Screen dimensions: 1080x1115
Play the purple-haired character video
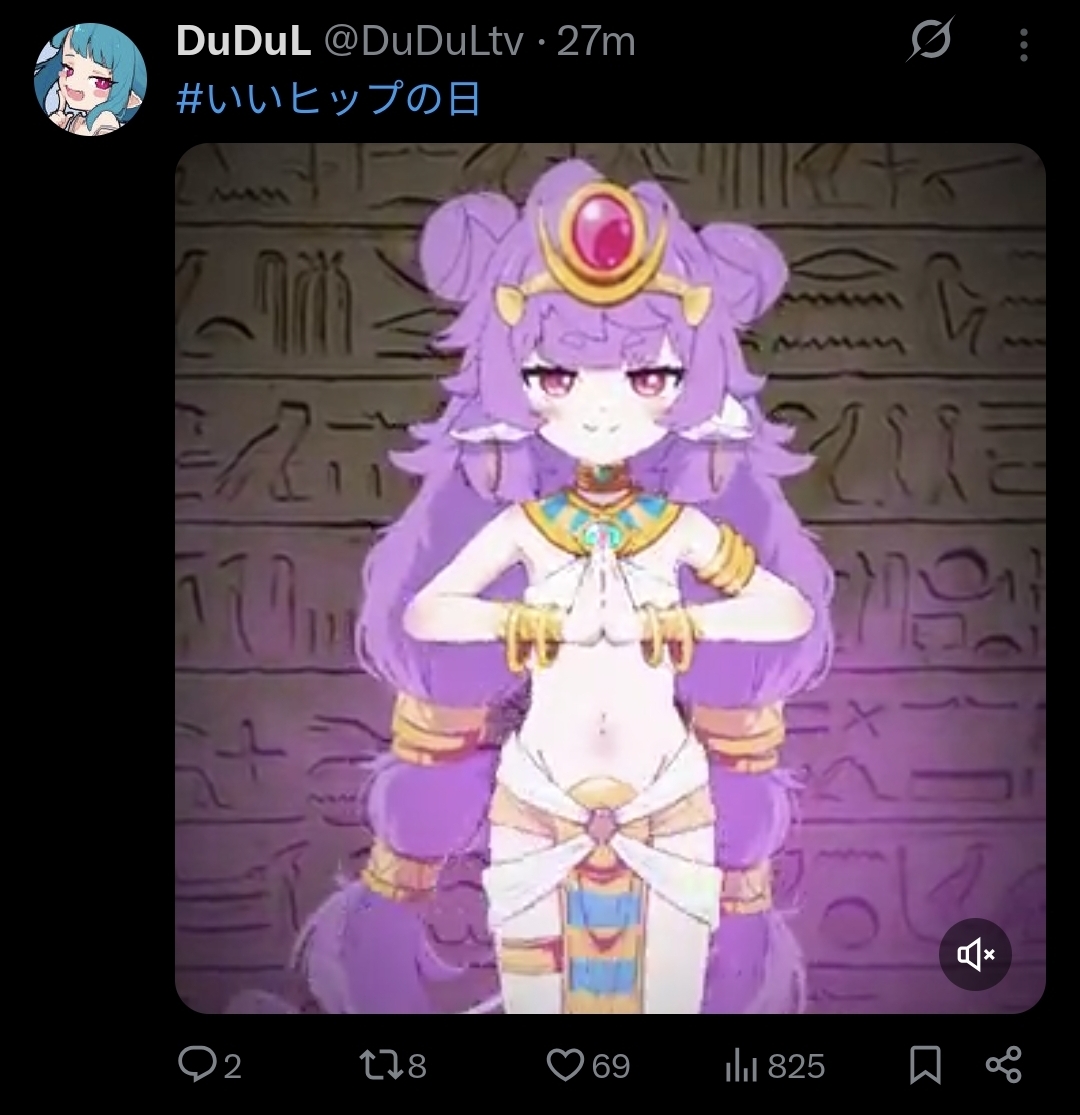tap(610, 578)
